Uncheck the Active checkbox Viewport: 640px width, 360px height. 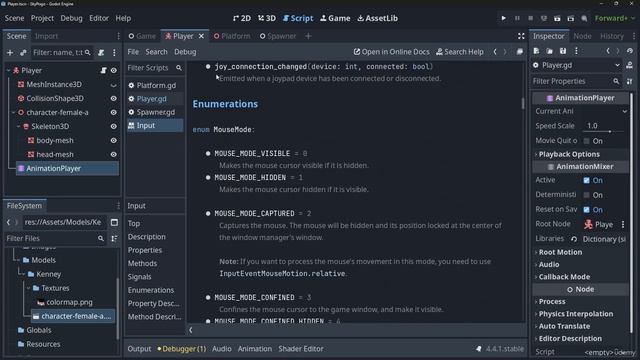pos(587,180)
